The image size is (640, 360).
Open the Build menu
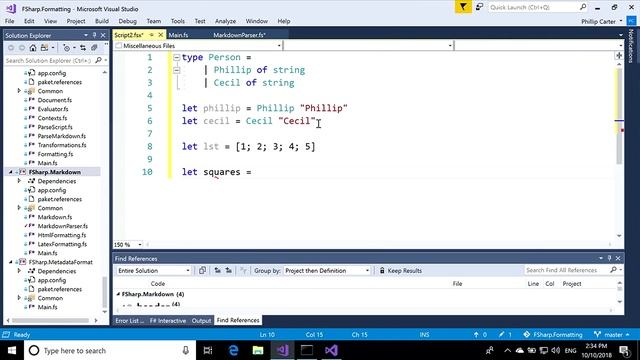[102, 21]
